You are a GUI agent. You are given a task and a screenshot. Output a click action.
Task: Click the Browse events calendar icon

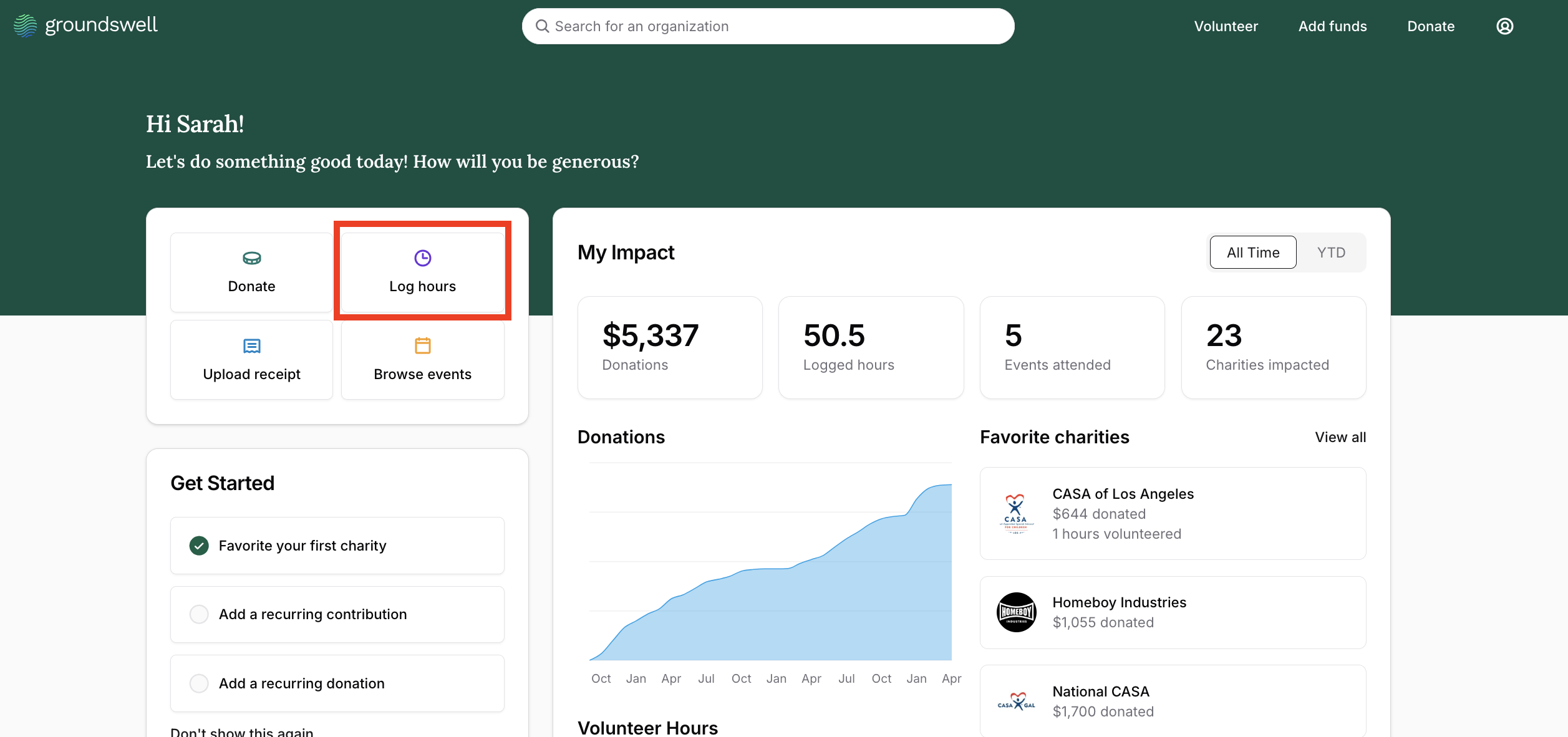tap(422, 345)
